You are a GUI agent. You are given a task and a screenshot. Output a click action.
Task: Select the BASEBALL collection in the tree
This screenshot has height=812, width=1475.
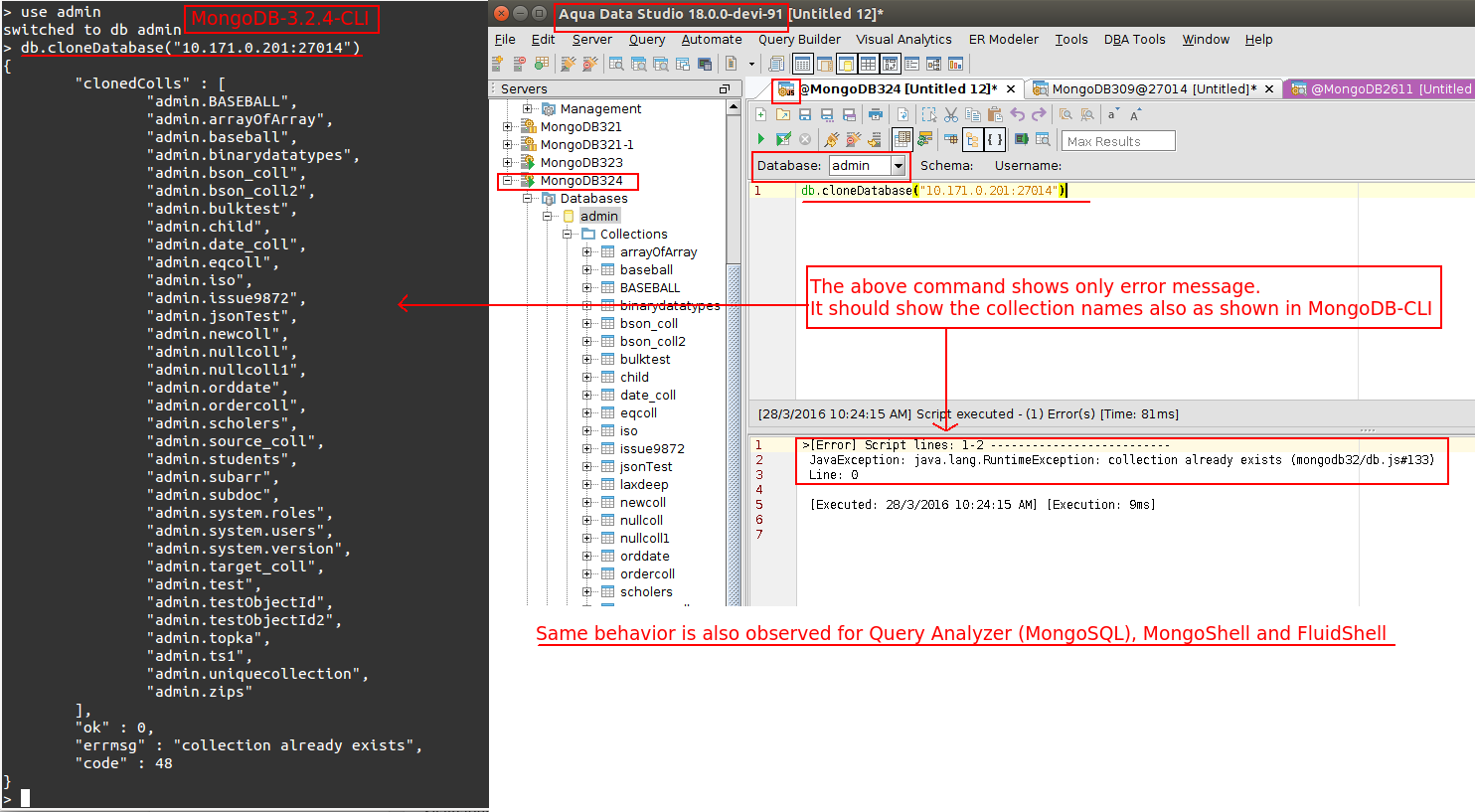[x=650, y=287]
